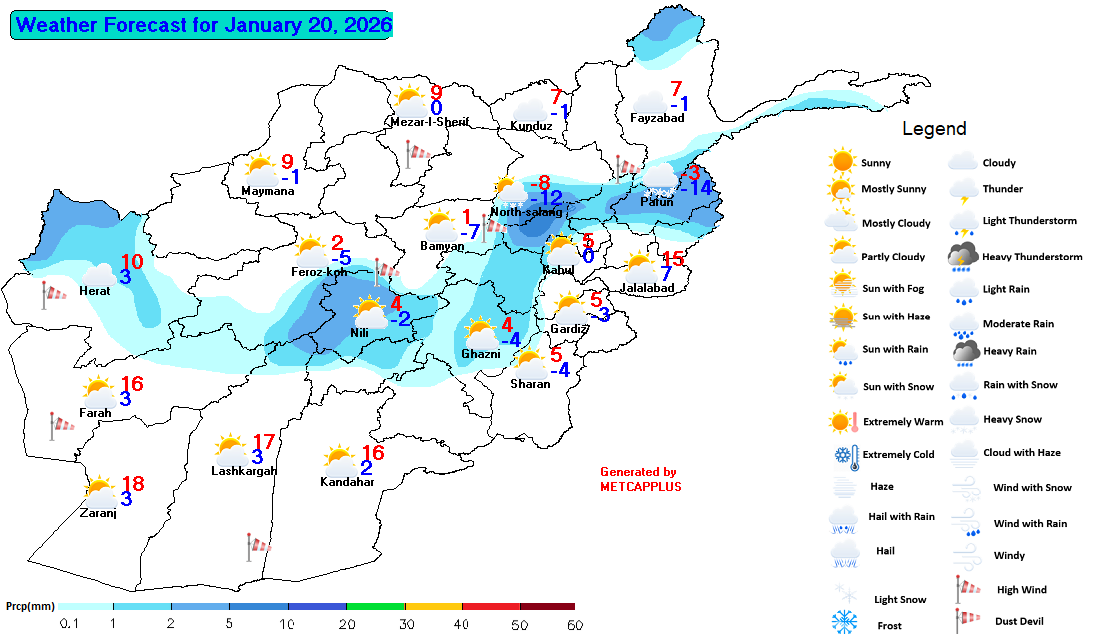Click the Heavy Rain legend icon
The image size is (1100, 637).
[964, 351]
